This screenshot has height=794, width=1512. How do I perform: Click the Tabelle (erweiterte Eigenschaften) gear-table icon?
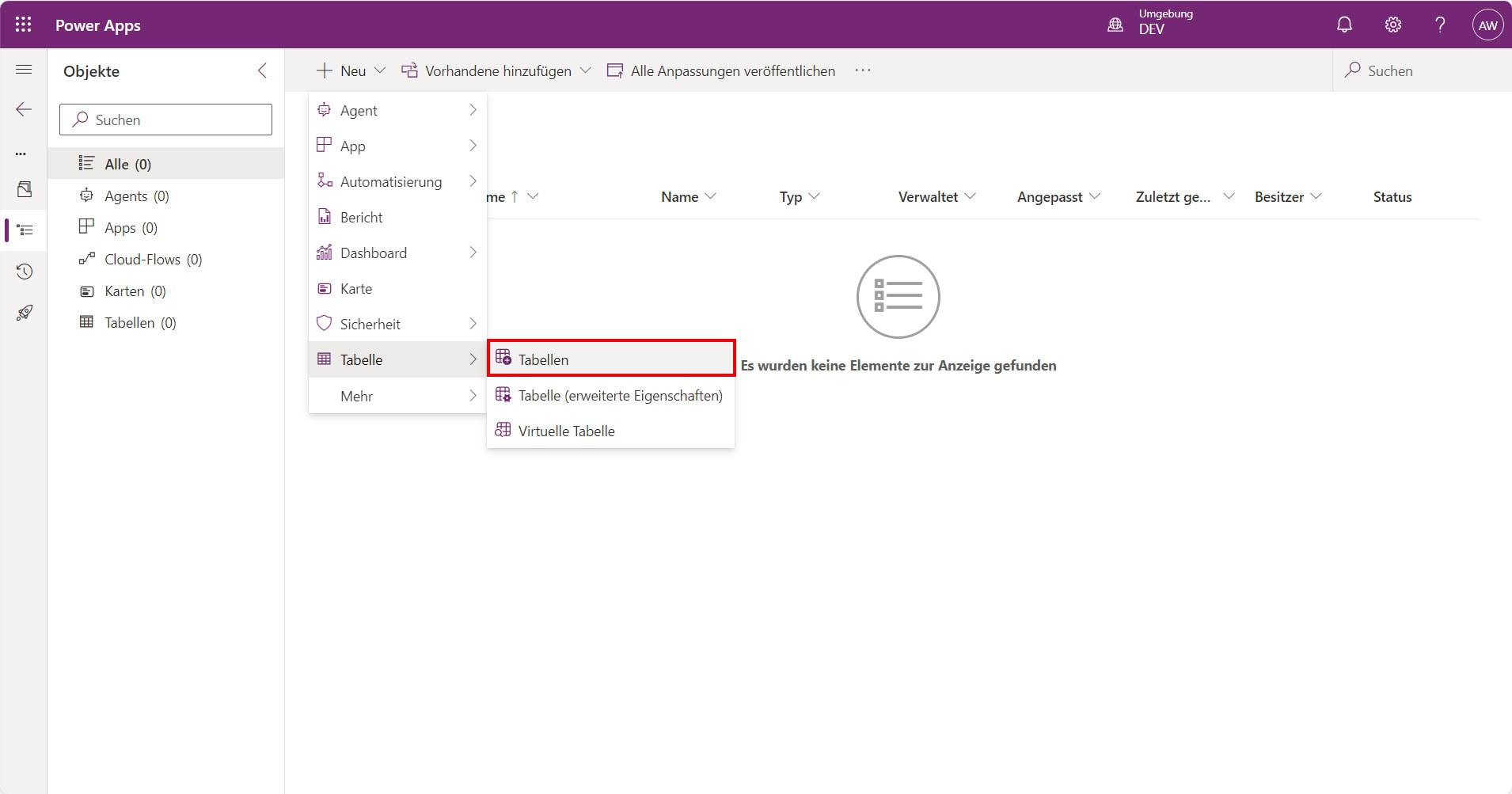(x=503, y=394)
